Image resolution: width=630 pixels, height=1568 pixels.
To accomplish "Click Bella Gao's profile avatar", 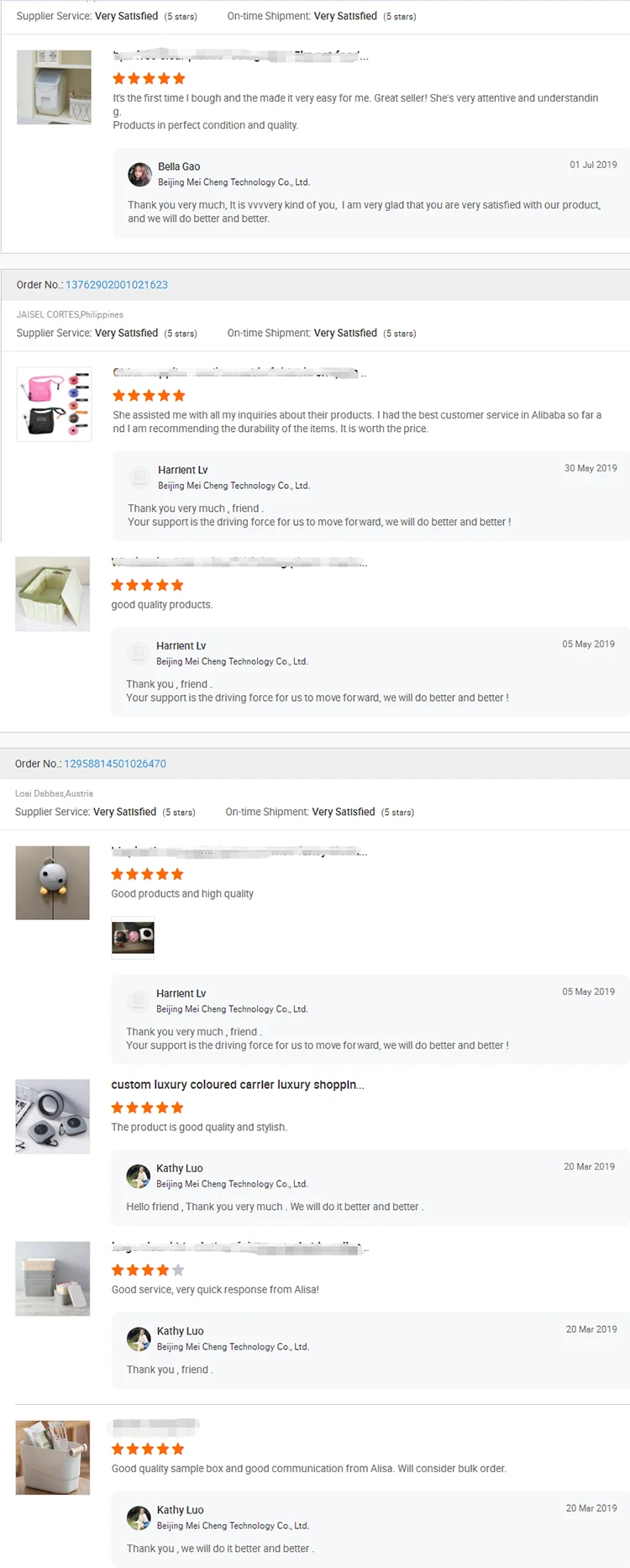I will click(x=139, y=174).
